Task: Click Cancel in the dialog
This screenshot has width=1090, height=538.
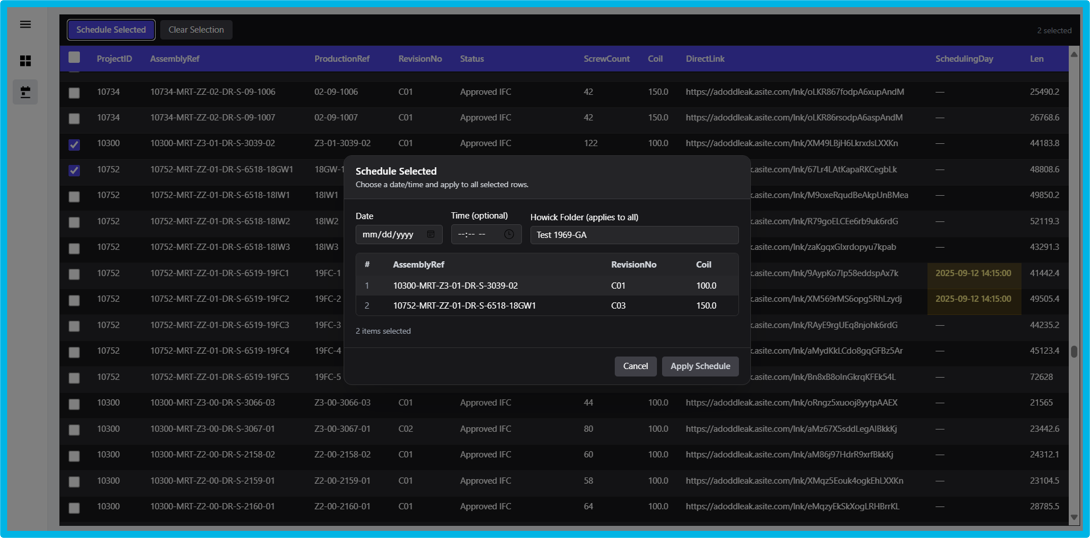Action: tap(635, 366)
